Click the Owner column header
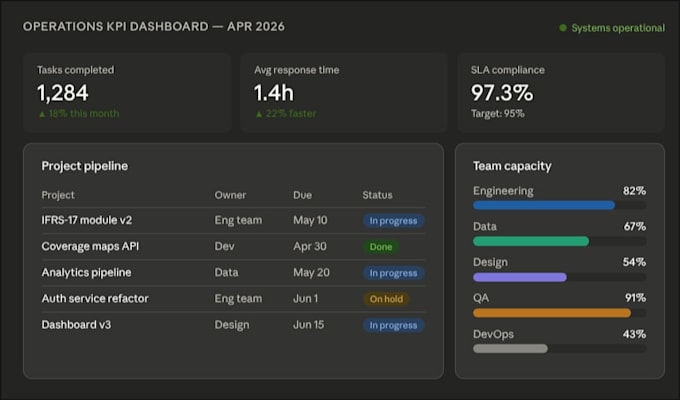 [230, 195]
